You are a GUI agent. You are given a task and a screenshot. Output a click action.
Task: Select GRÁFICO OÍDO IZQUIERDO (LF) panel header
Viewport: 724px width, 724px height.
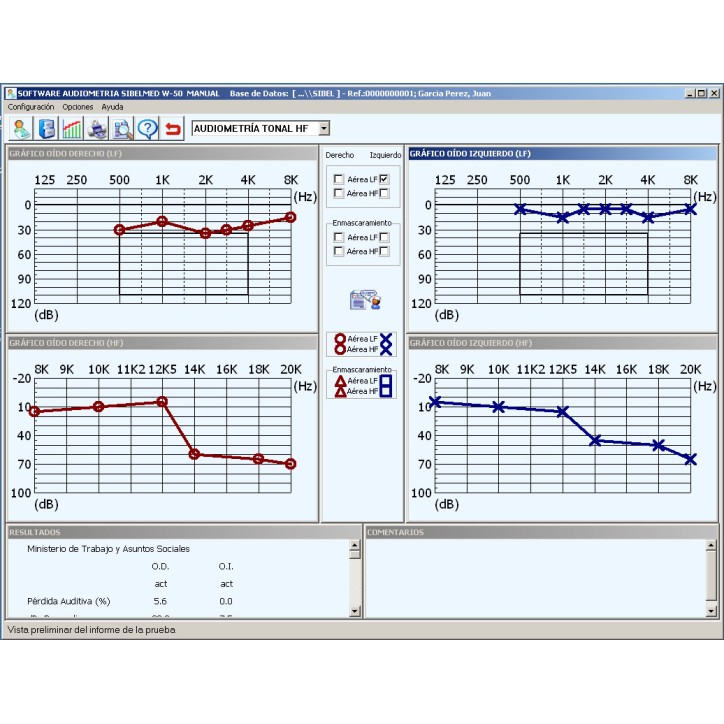[x=562, y=153]
